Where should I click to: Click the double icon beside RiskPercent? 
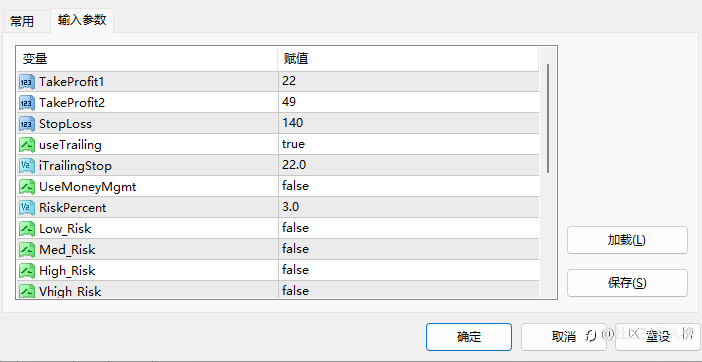click(x=27, y=208)
